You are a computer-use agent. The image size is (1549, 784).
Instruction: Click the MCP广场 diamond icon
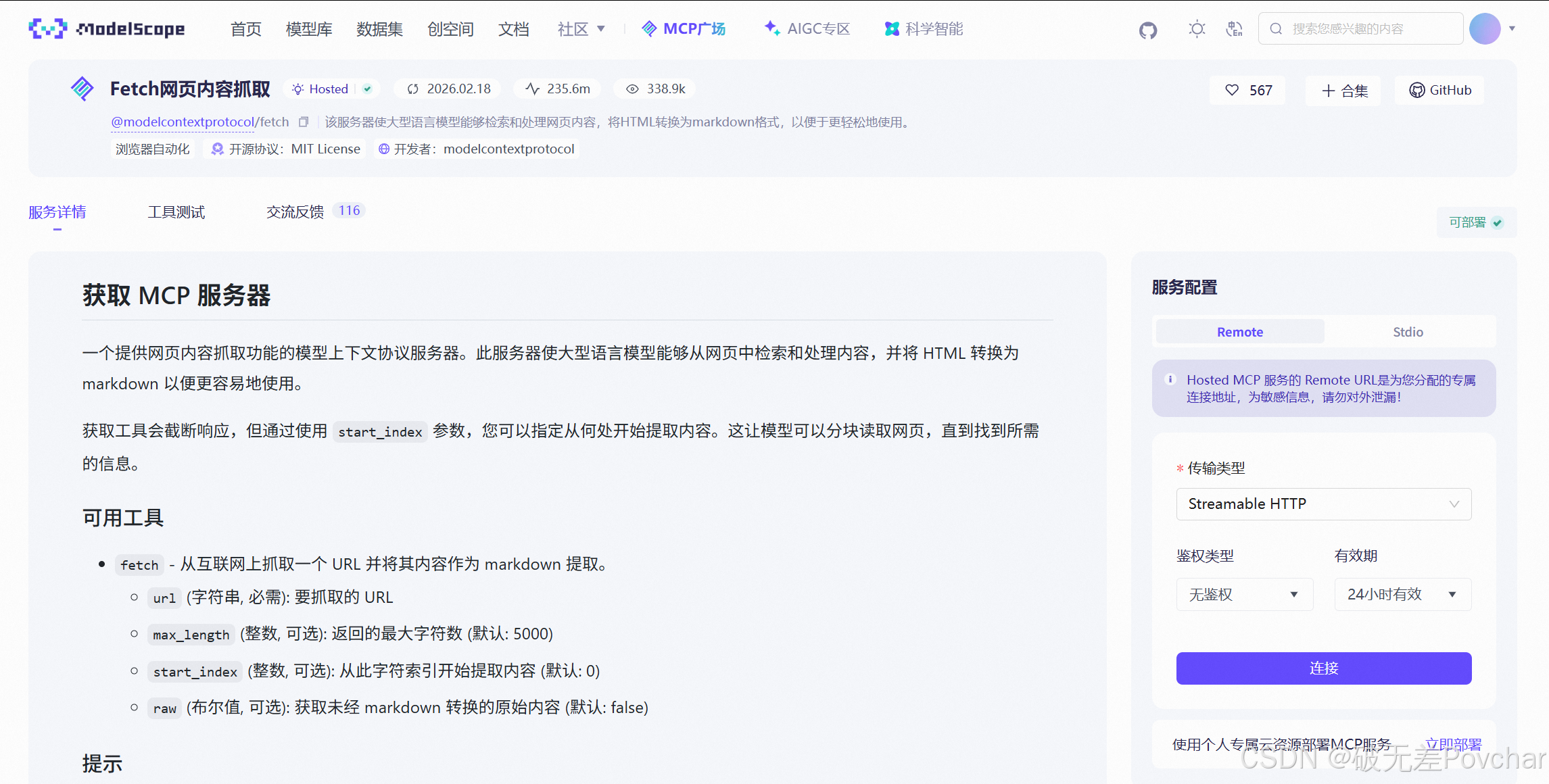tap(648, 29)
